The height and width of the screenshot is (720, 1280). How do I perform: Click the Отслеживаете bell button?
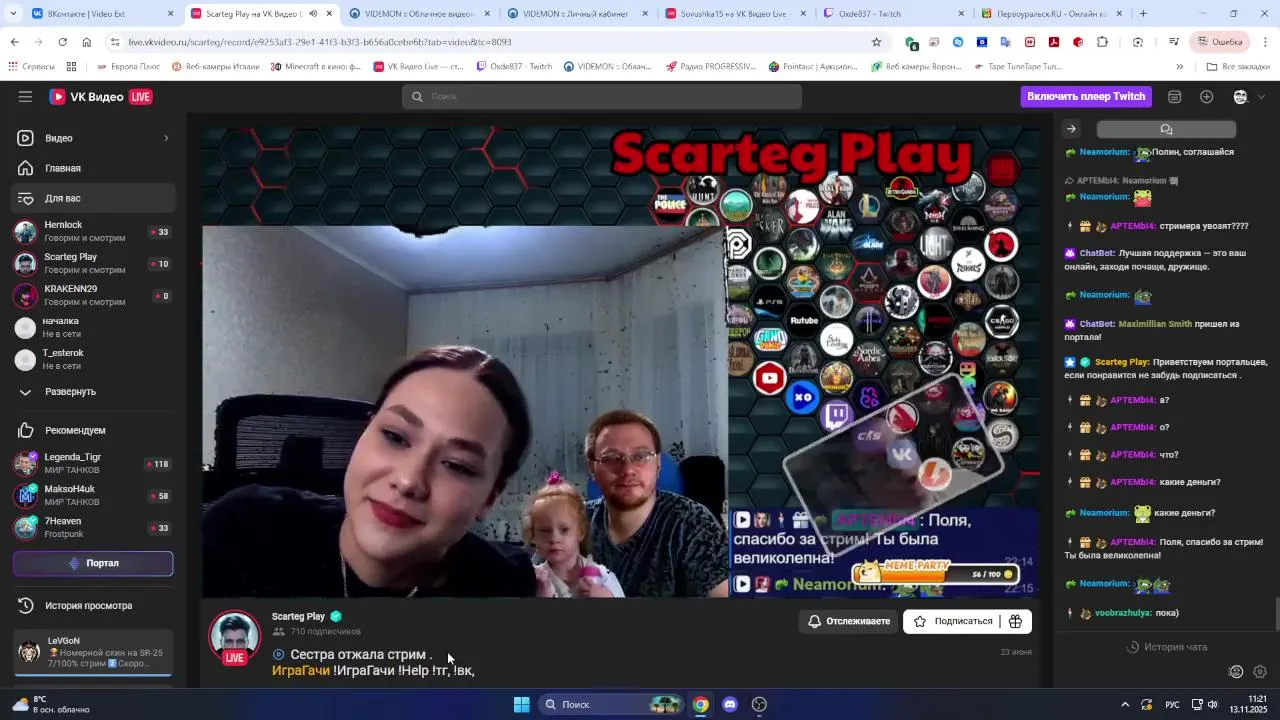pos(848,621)
